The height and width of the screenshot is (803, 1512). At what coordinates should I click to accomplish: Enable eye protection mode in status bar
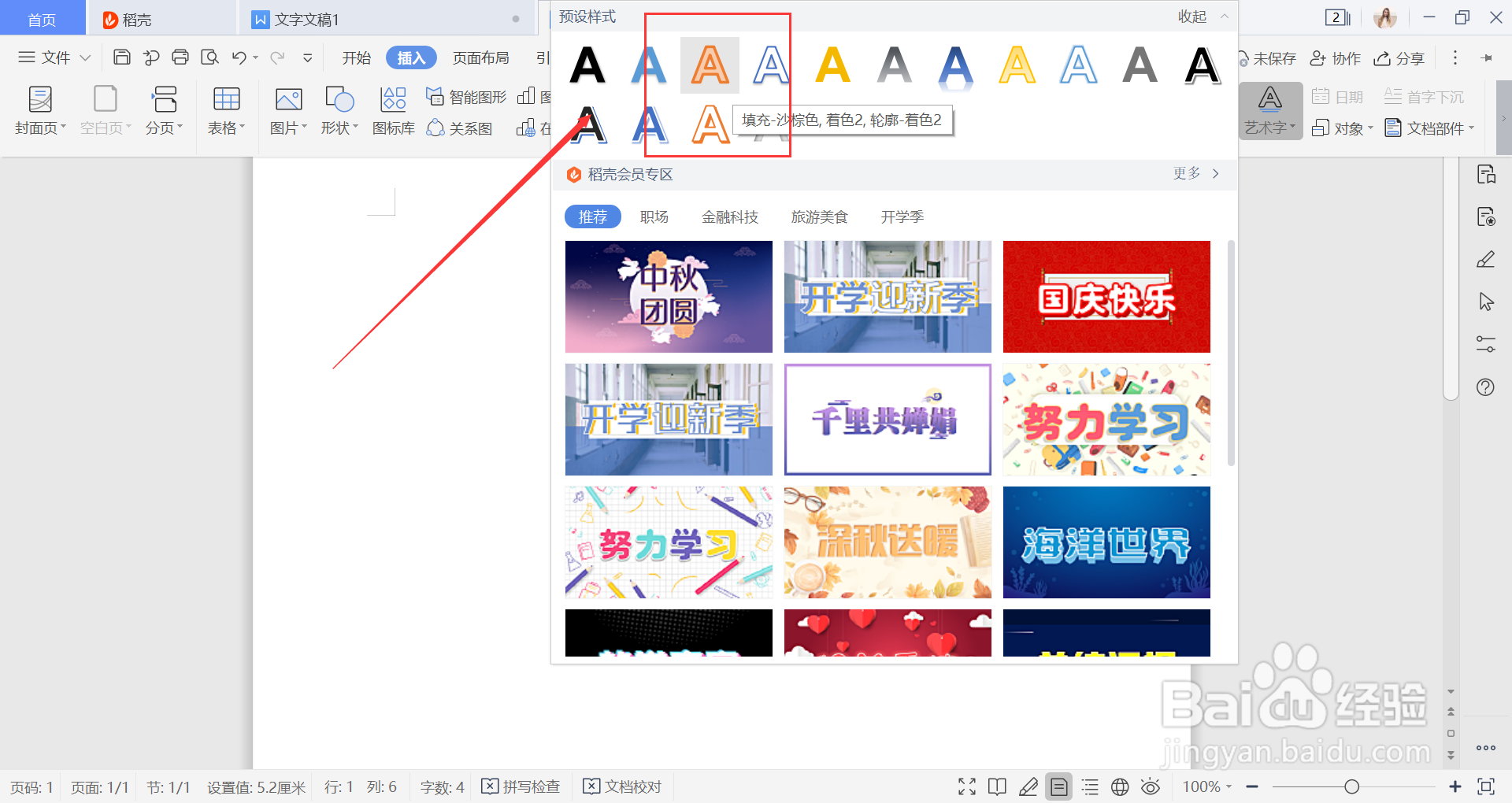[x=1151, y=786]
